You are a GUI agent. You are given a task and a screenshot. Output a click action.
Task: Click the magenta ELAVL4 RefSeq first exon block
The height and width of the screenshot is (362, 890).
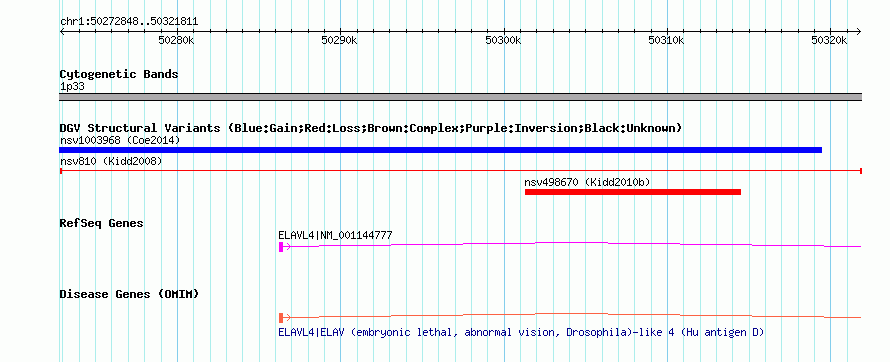(281, 246)
